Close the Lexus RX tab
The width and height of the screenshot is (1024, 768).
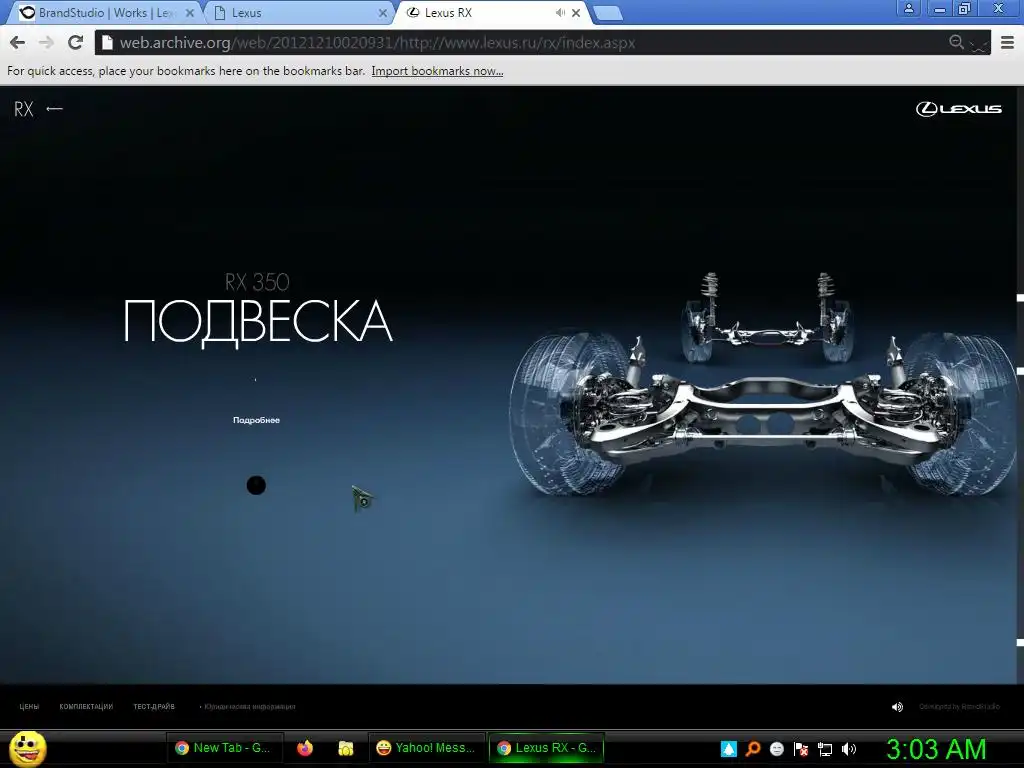pyautogui.click(x=576, y=13)
